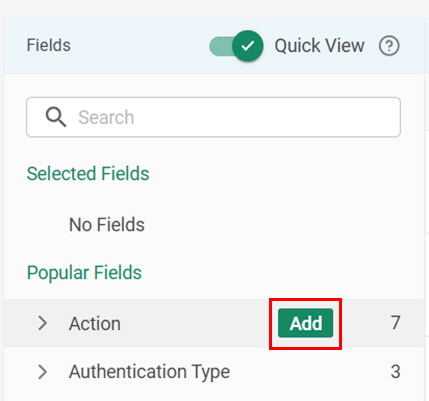This screenshot has width=429, height=401.
Task: Select the Authentication Type field name
Action: click(149, 372)
